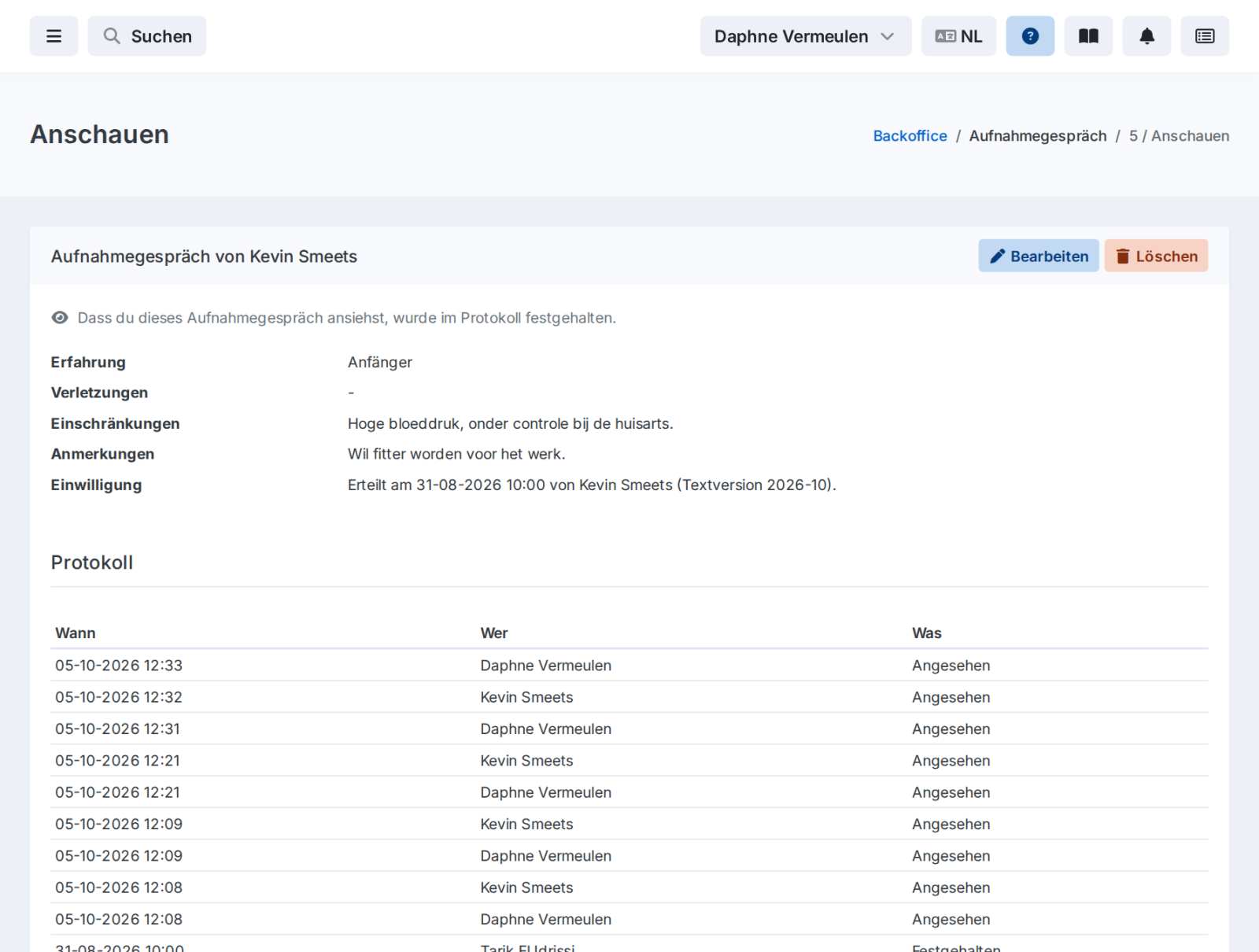Click the magnifying glass search icon
Screen dimensions: 1259x952
point(112,36)
